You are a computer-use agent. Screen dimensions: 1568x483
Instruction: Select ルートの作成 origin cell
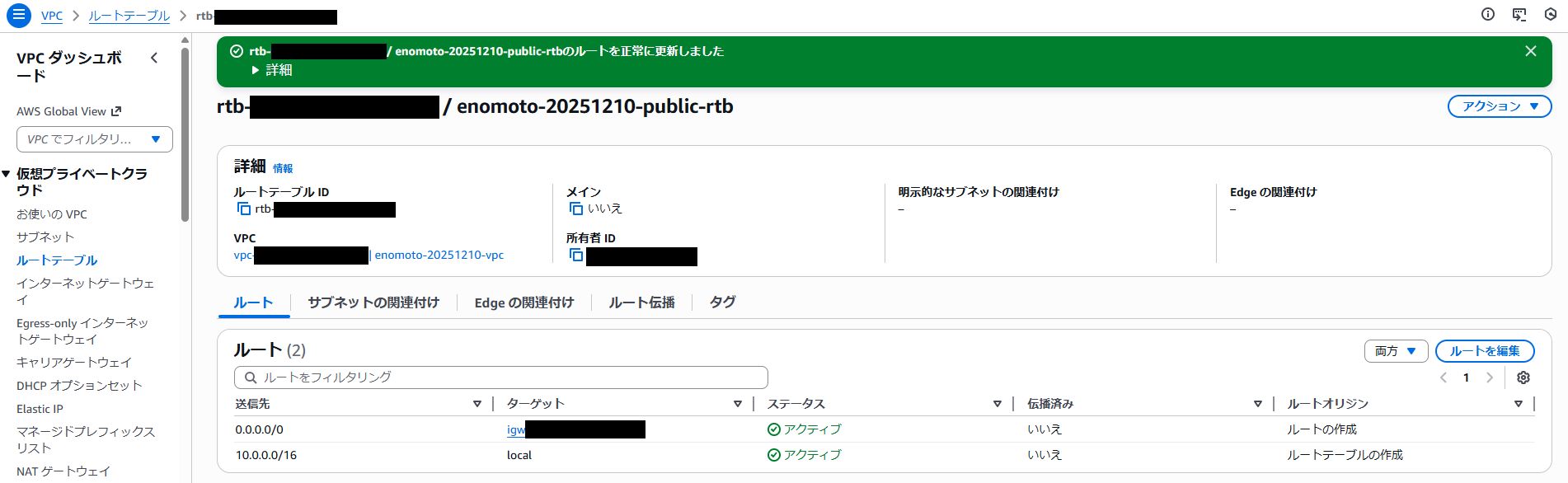[1322, 429]
